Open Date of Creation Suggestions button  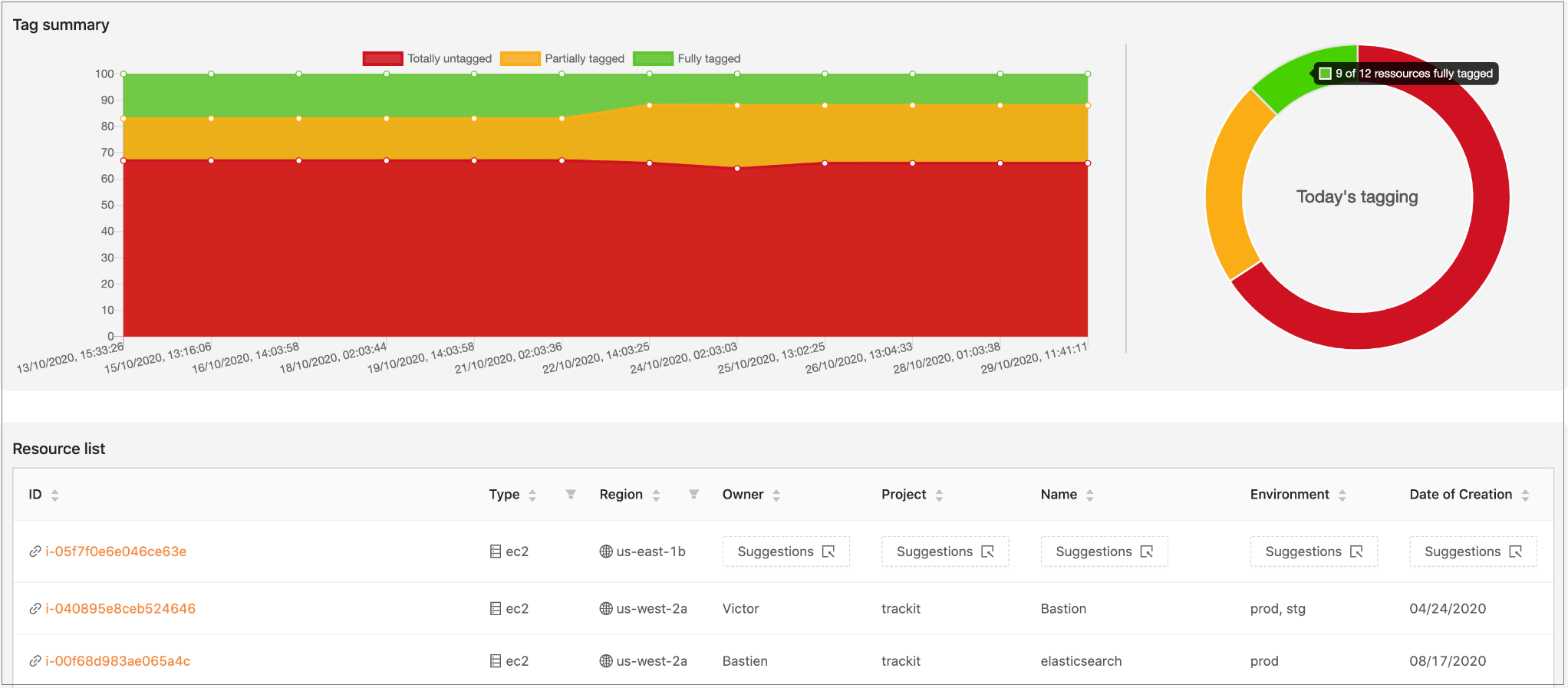[x=1473, y=551]
